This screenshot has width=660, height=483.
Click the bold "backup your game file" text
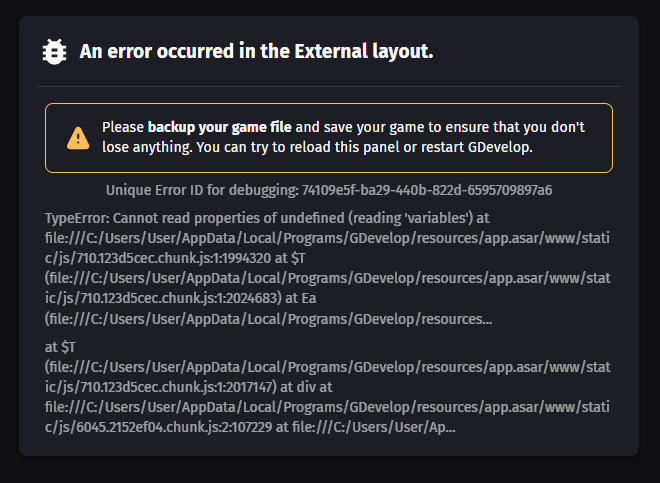219,127
